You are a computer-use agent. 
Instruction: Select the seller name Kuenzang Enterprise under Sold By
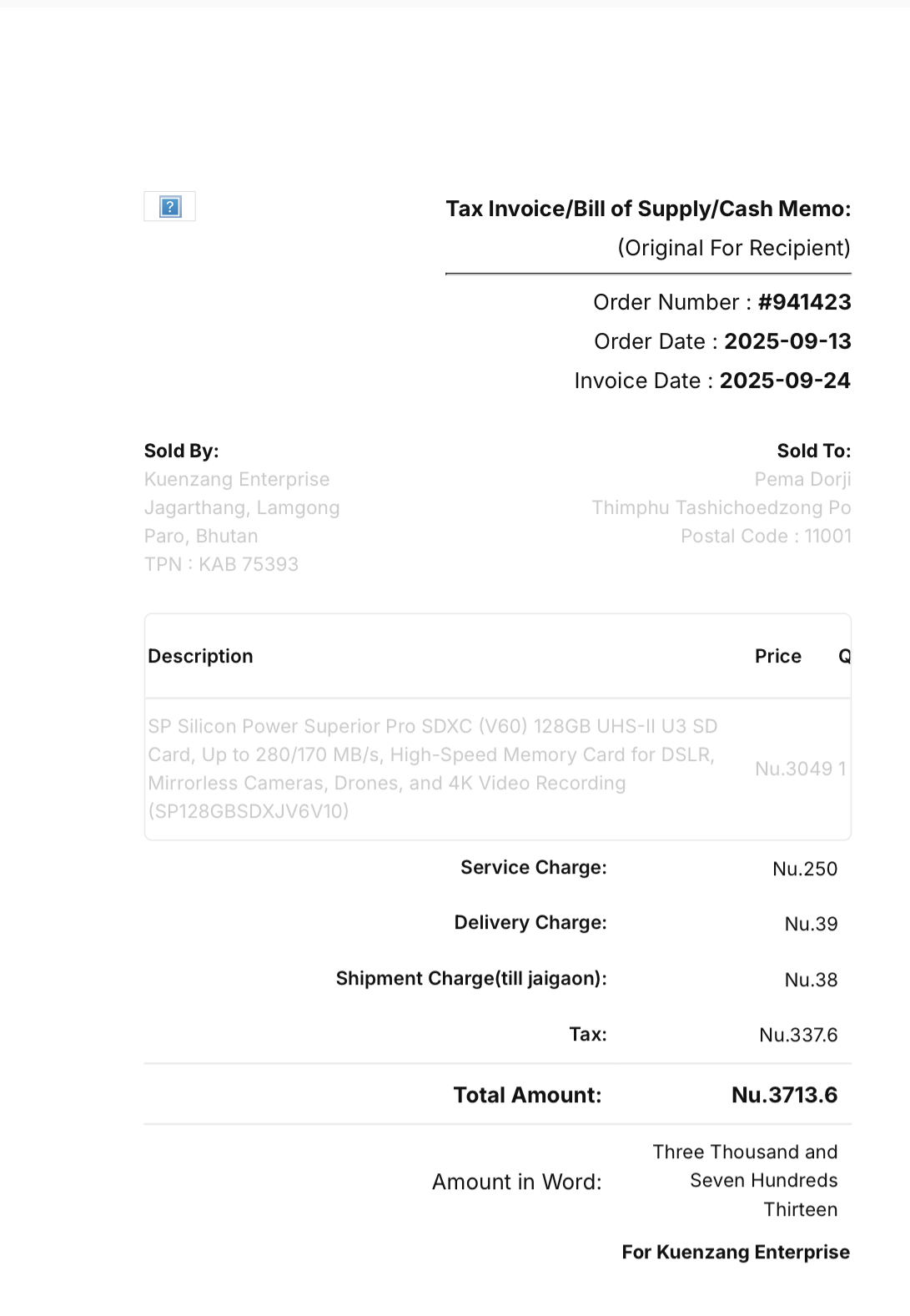tap(237, 479)
